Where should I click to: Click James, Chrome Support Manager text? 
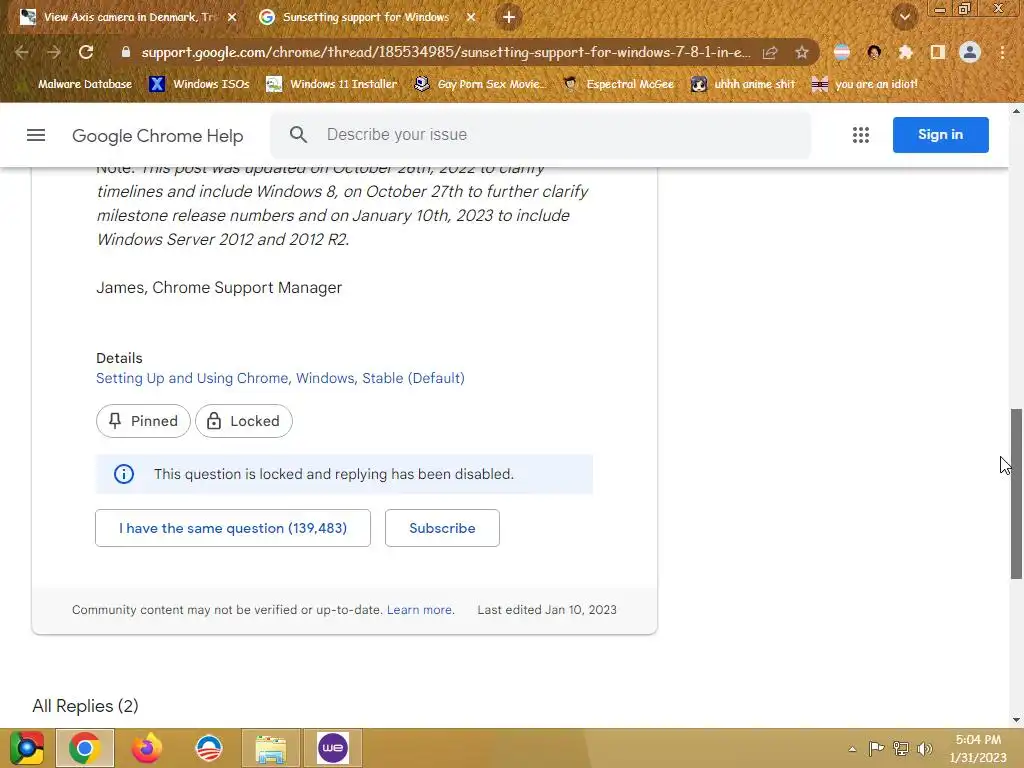tap(219, 288)
